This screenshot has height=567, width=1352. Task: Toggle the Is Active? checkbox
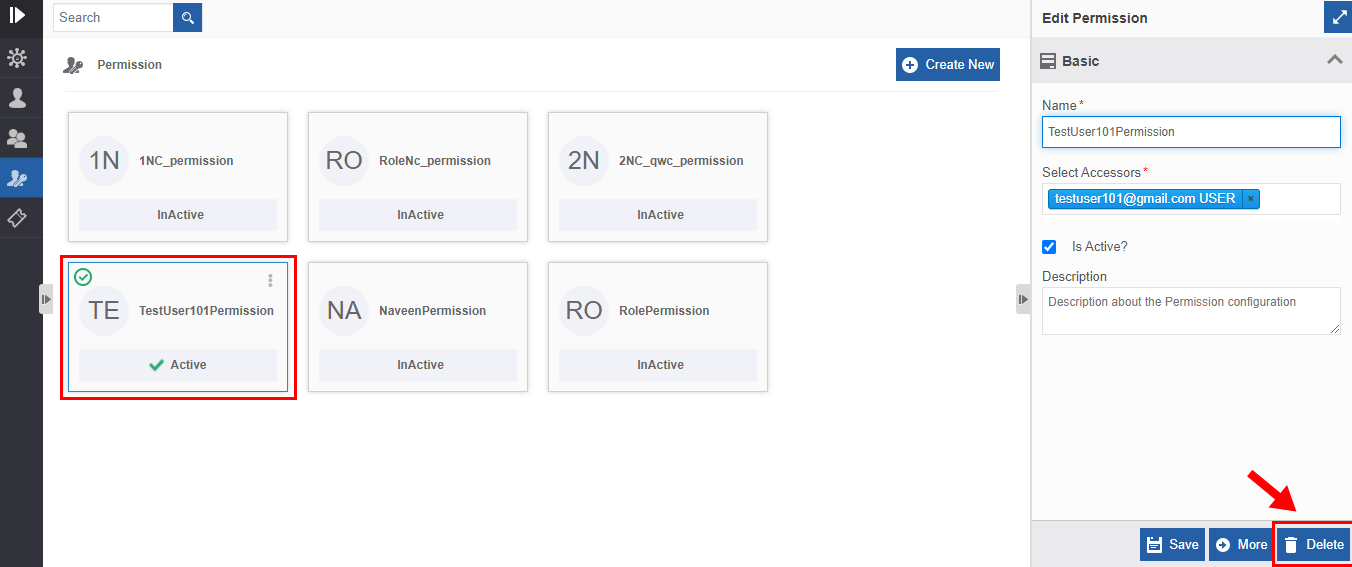point(1049,247)
